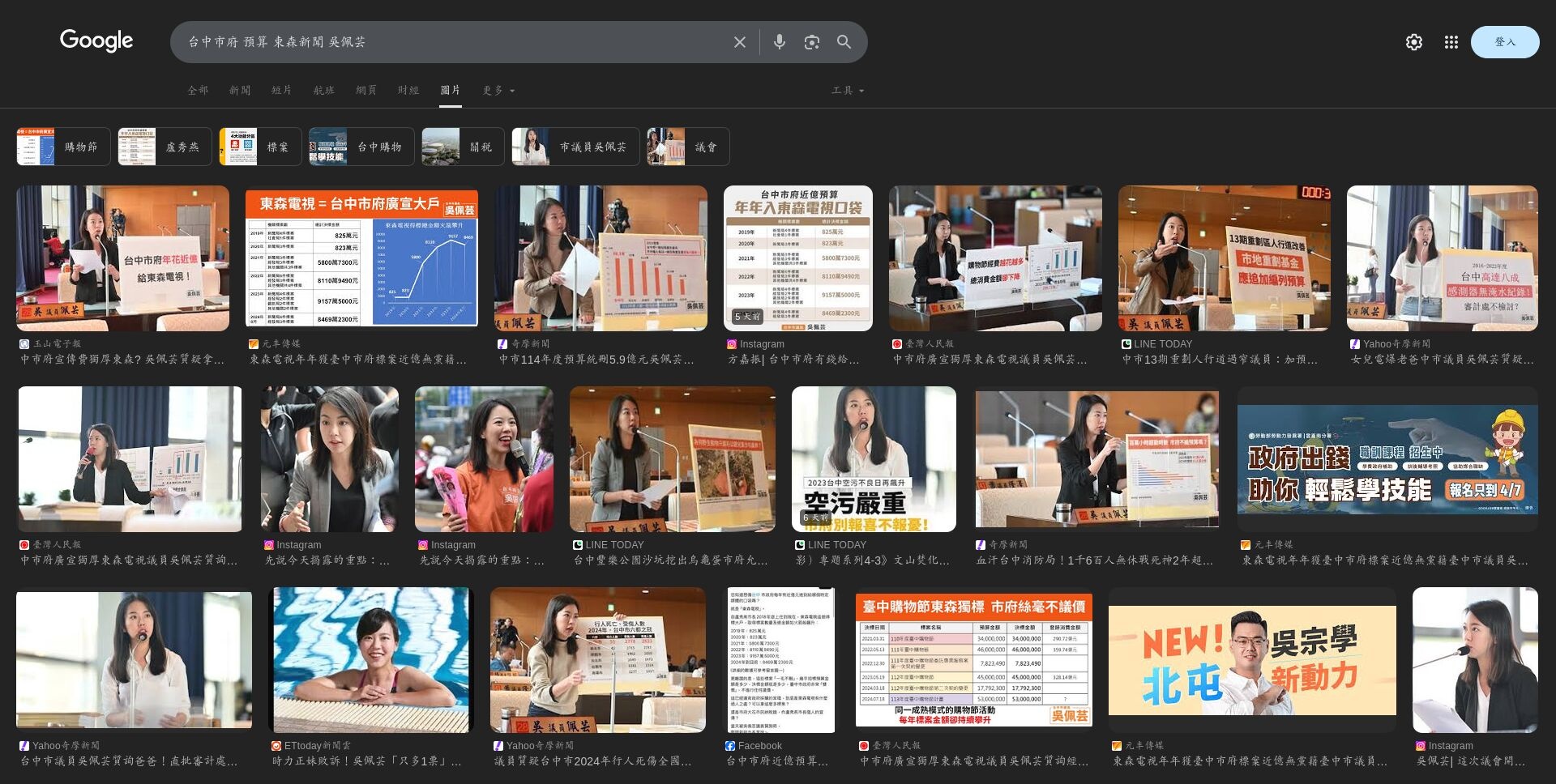The image size is (1556, 784).
Task: Open 議員質疑台中市2024年行人死傷 link
Action: point(593,761)
